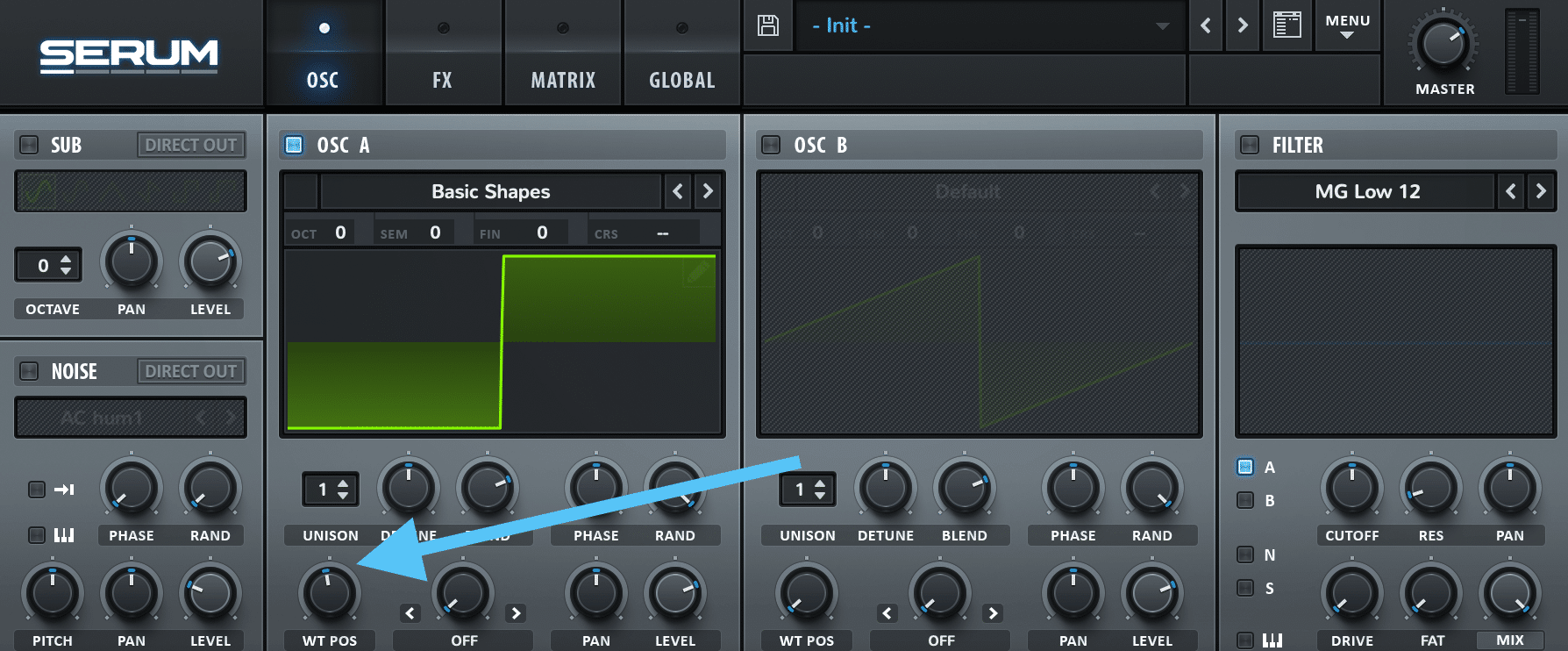This screenshot has height=651, width=1568.
Task: Switch to the GLOBAL tab
Action: [x=682, y=53]
